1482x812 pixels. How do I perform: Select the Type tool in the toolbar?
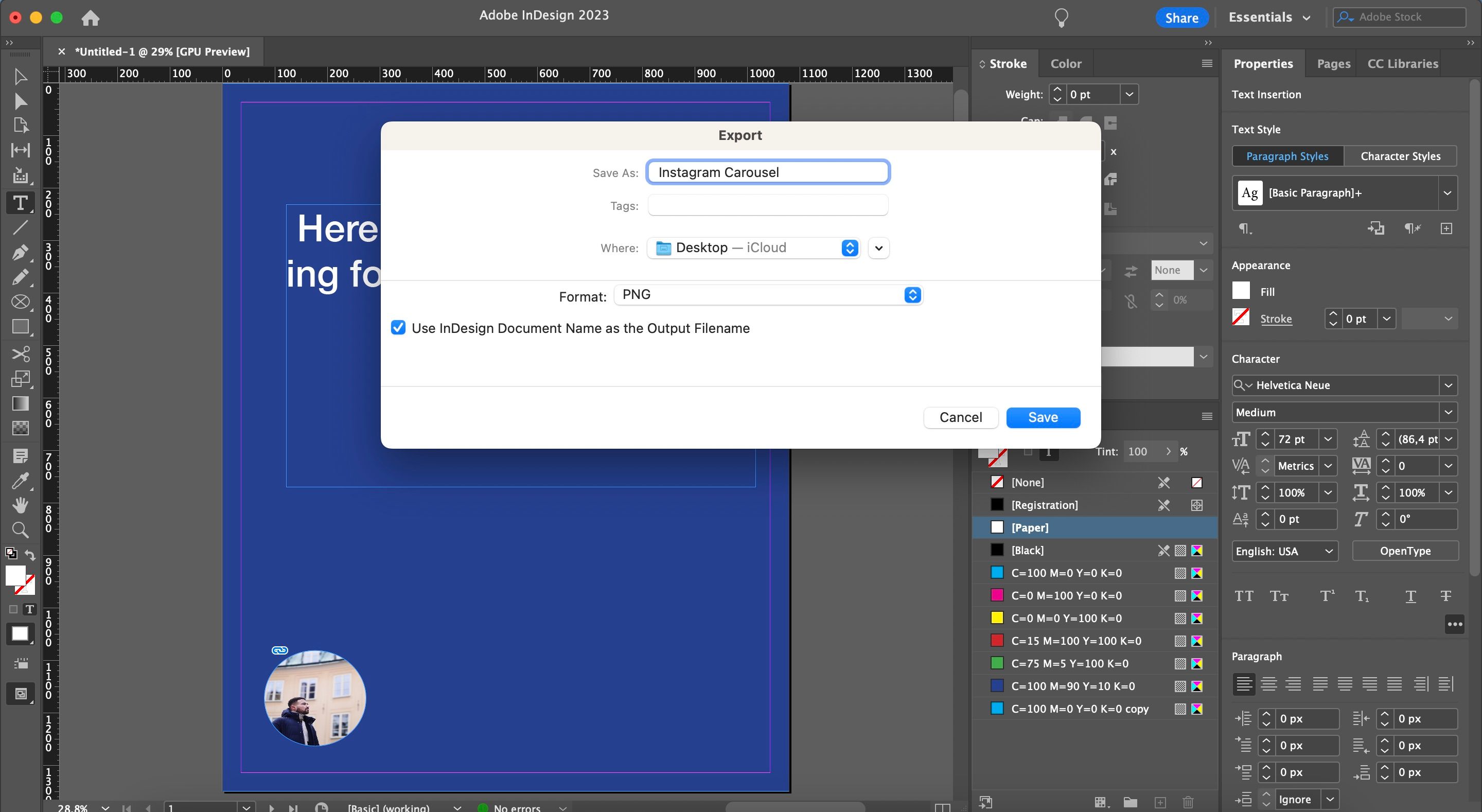pos(21,203)
